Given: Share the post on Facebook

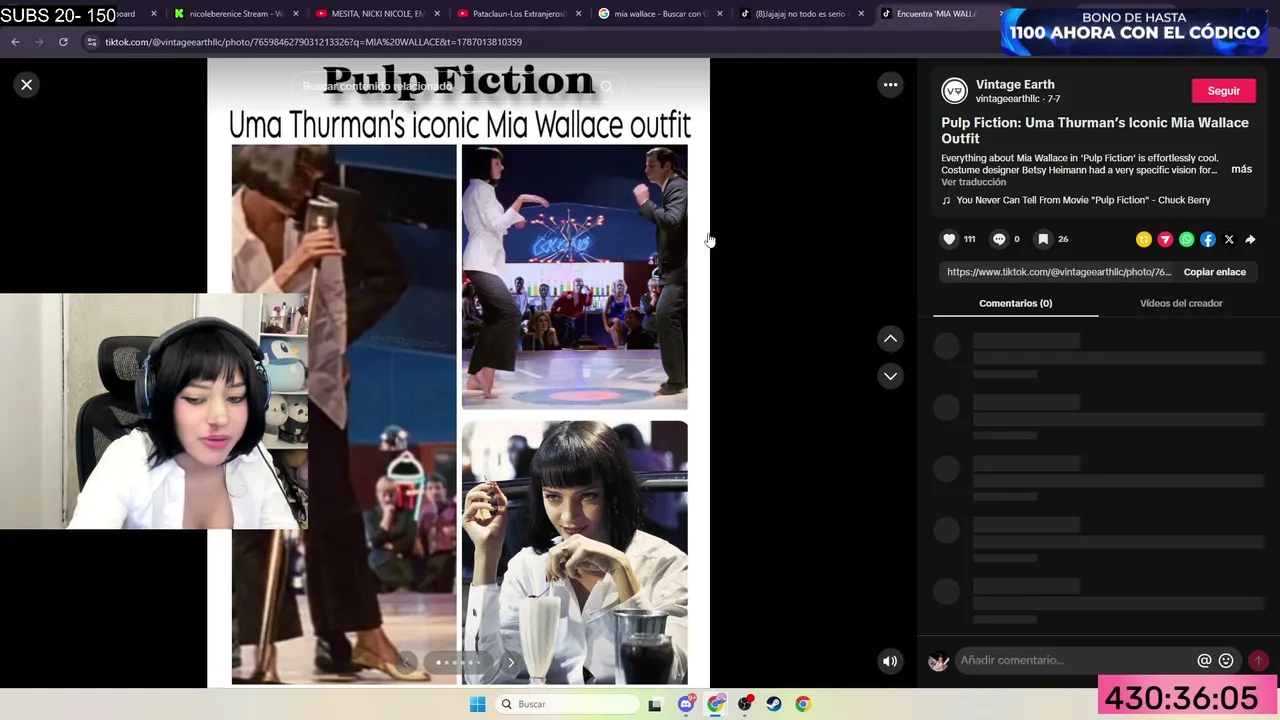Looking at the screenshot, I should click(1208, 240).
